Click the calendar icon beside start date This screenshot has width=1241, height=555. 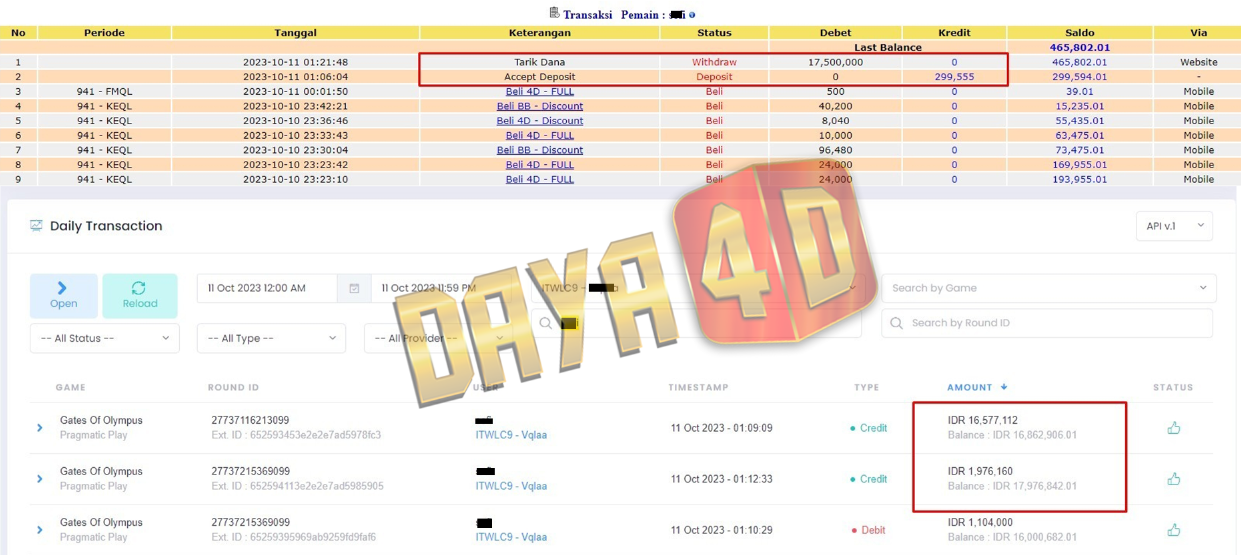pyautogui.click(x=354, y=288)
